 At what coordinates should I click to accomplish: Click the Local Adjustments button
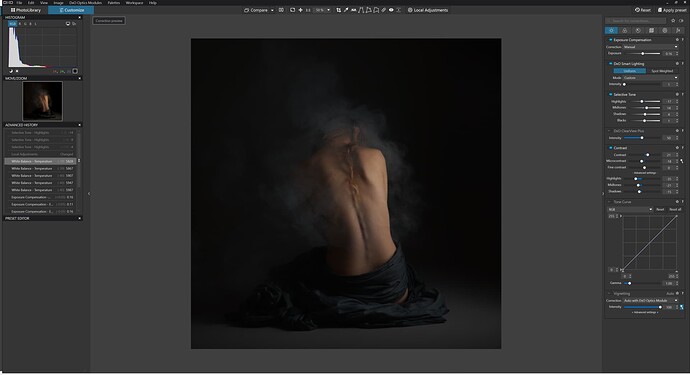(x=428, y=10)
